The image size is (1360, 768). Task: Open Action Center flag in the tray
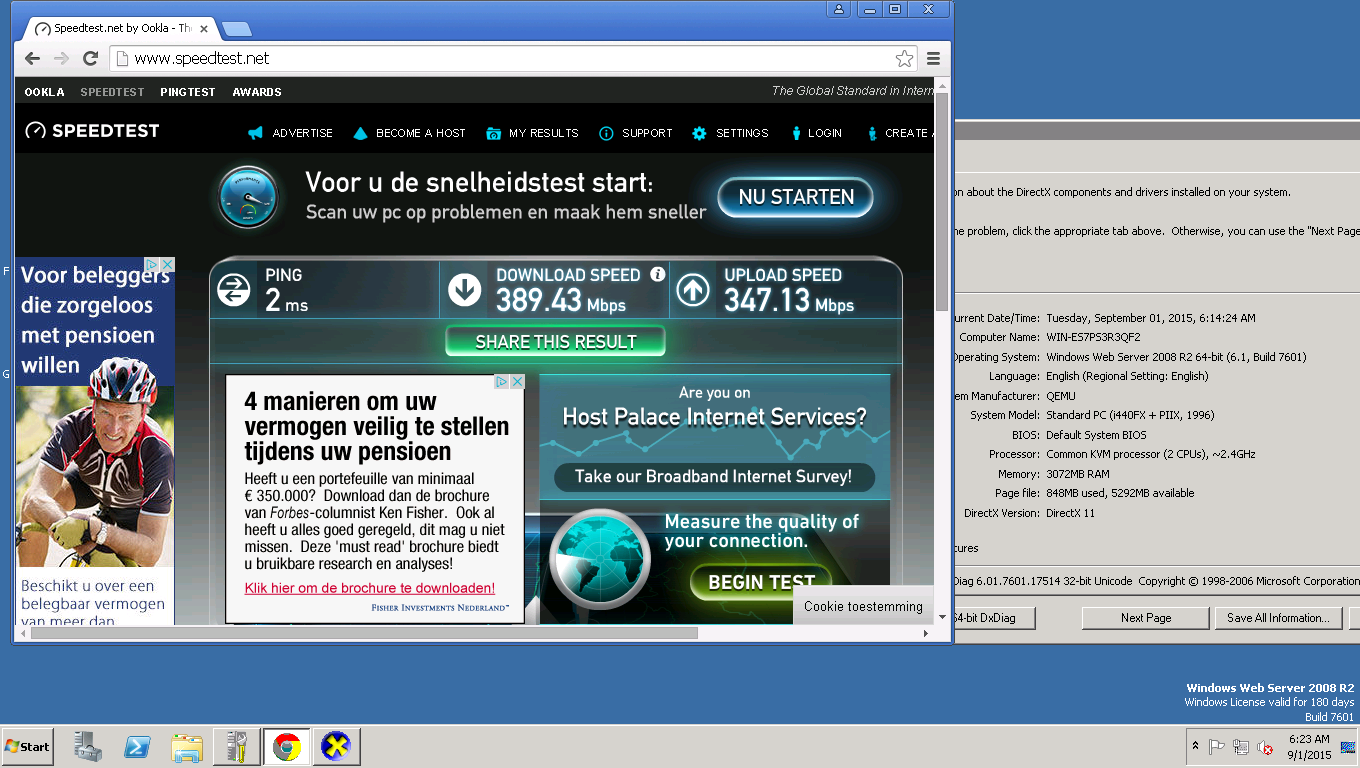pos(1217,746)
